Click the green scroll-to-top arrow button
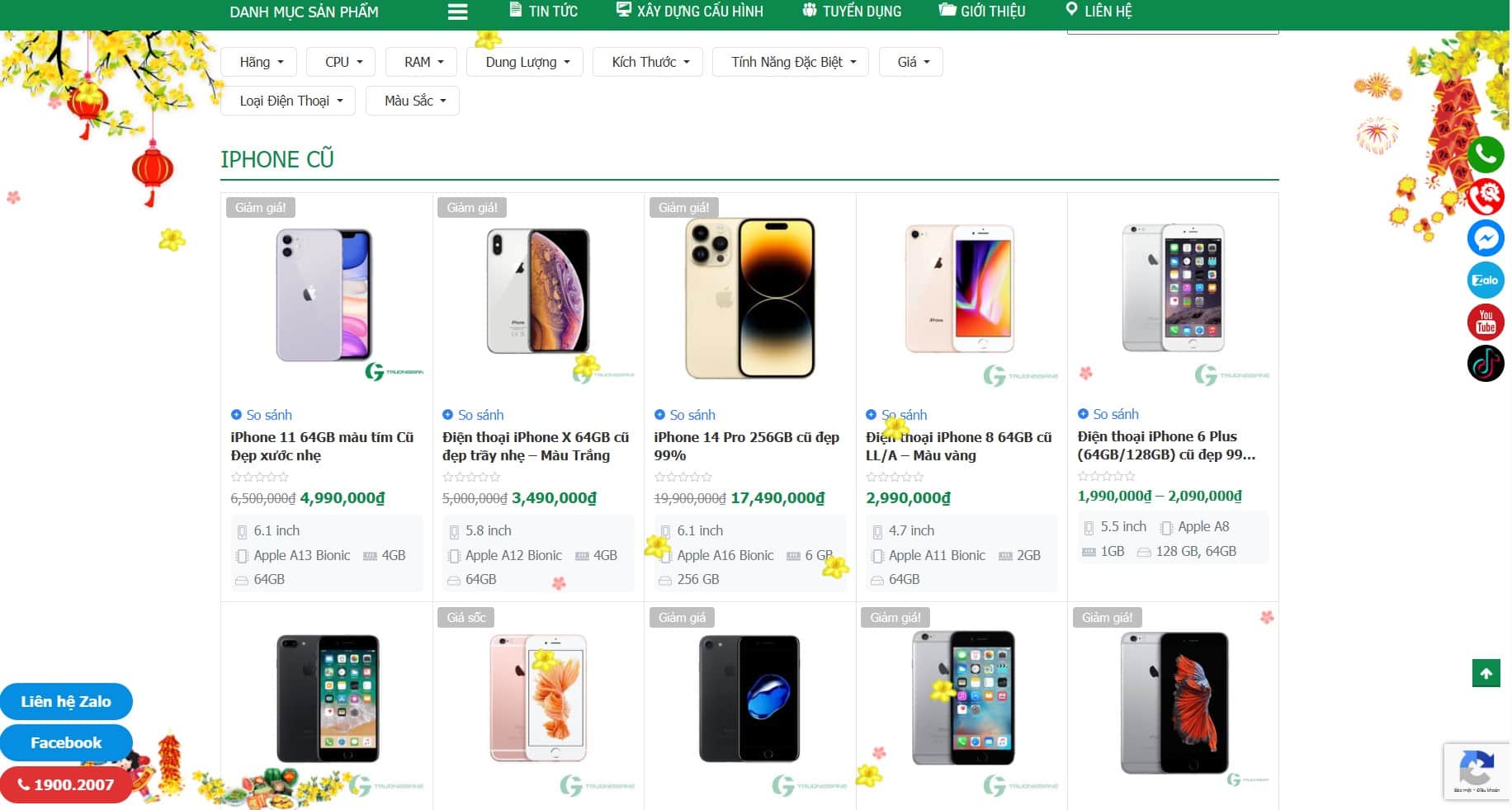 click(1486, 673)
